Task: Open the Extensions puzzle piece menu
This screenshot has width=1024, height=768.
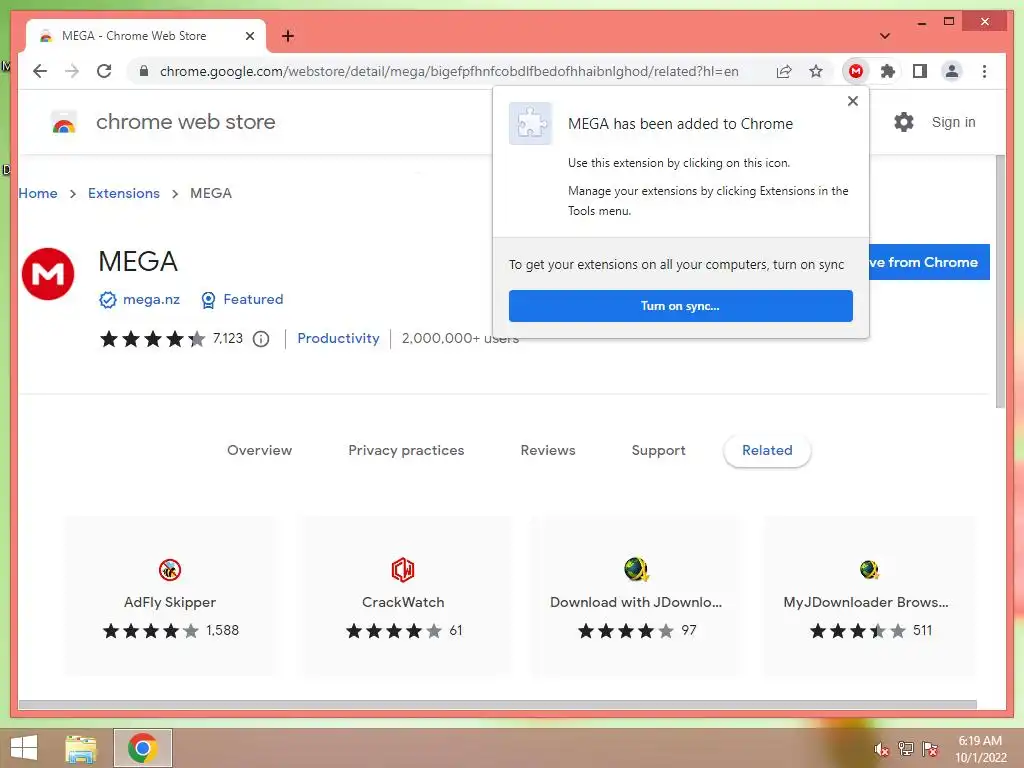Action: click(888, 71)
